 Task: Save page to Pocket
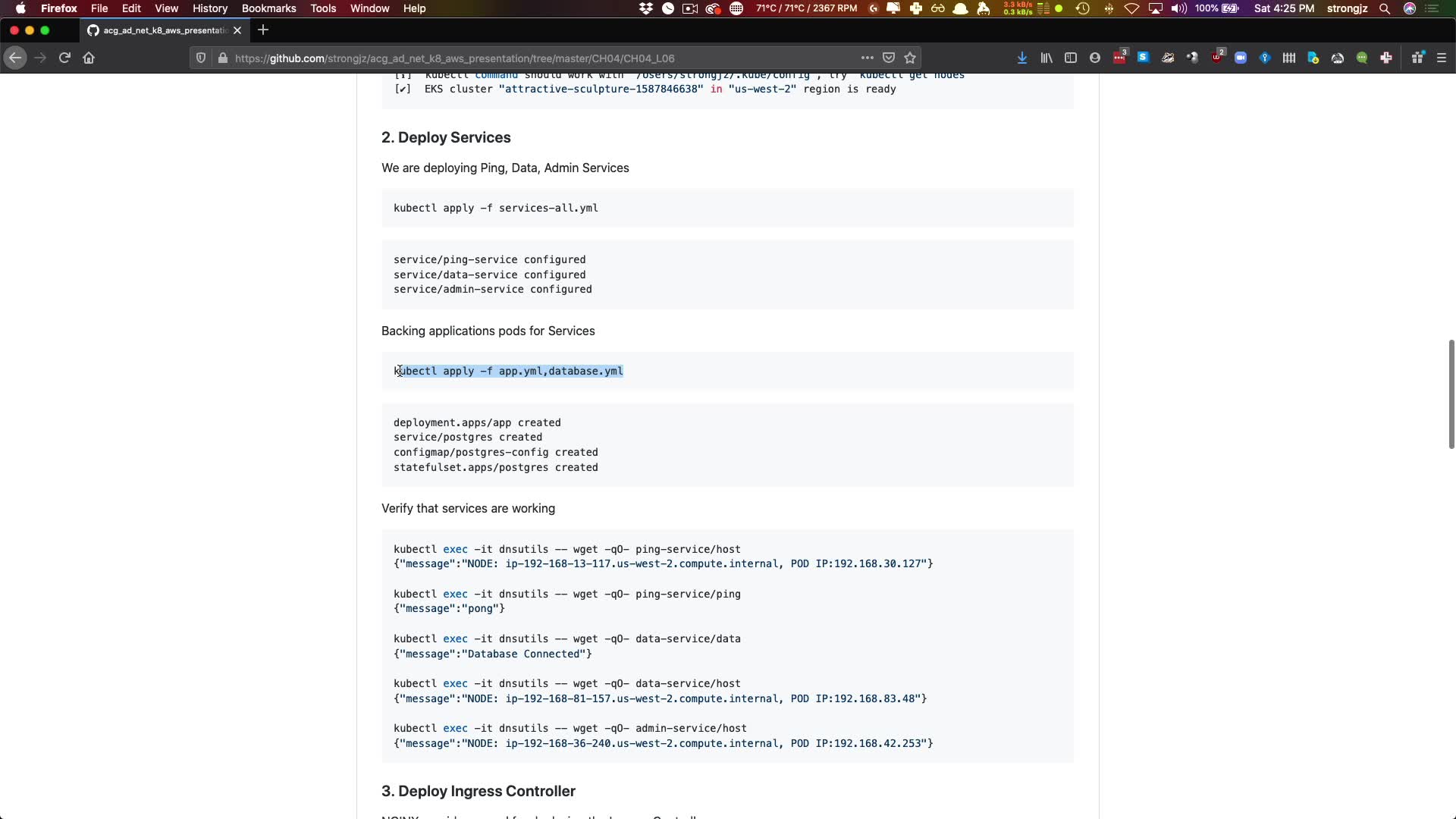(889, 58)
